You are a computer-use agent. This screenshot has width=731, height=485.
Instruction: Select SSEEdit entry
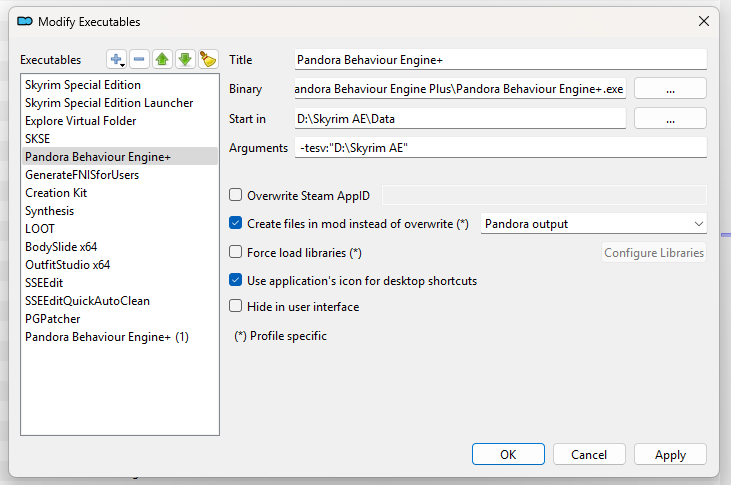coord(120,283)
